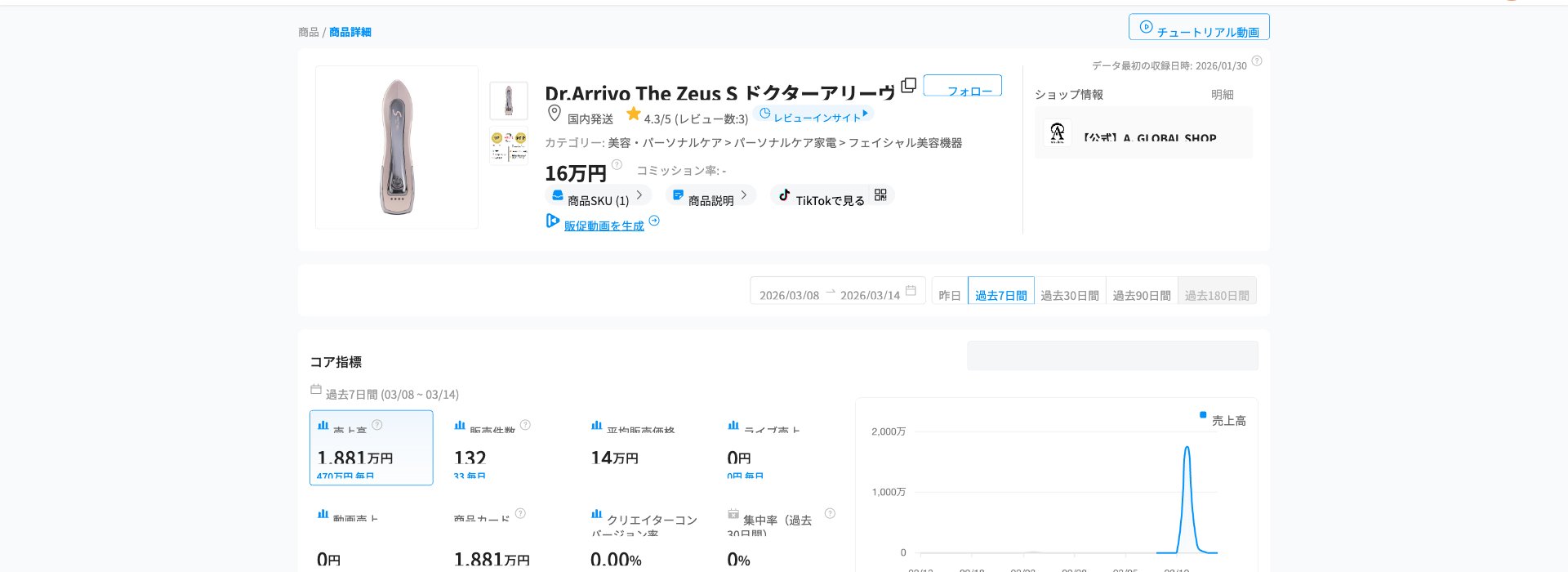Select the 過去180日間 tab
Image resolution: width=1568 pixels, height=572 pixels.
pyautogui.click(x=1217, y=291)
